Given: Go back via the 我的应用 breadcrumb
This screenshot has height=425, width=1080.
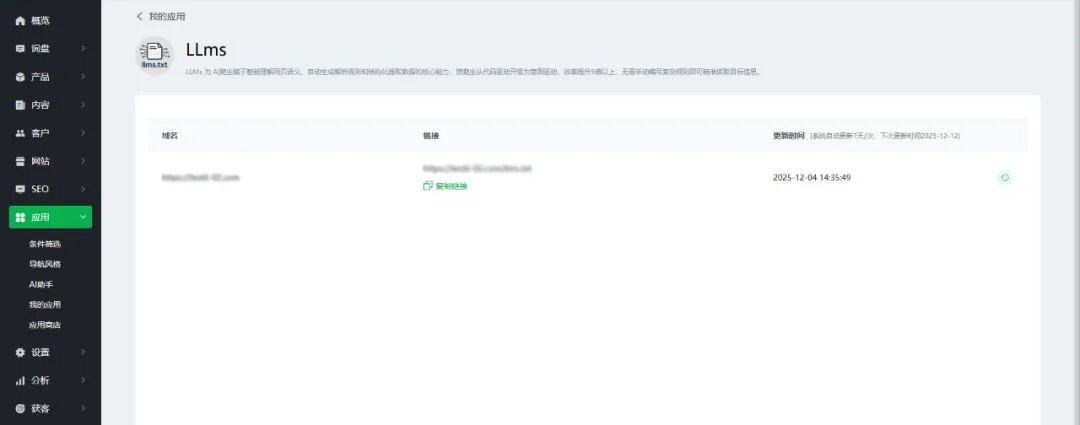Looking at the screenshot, I should point(161,17).
